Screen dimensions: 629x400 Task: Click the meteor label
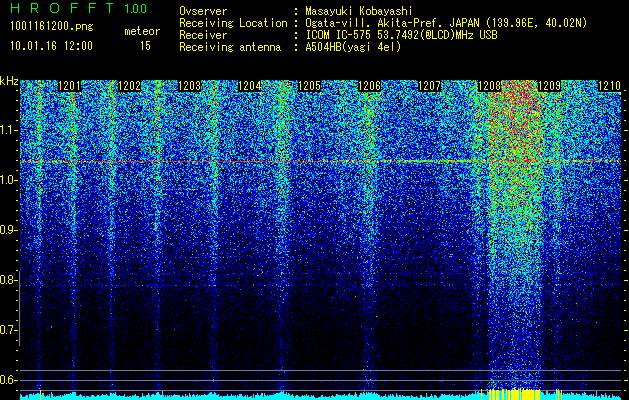pyautogui.click(x=142, y=31)
